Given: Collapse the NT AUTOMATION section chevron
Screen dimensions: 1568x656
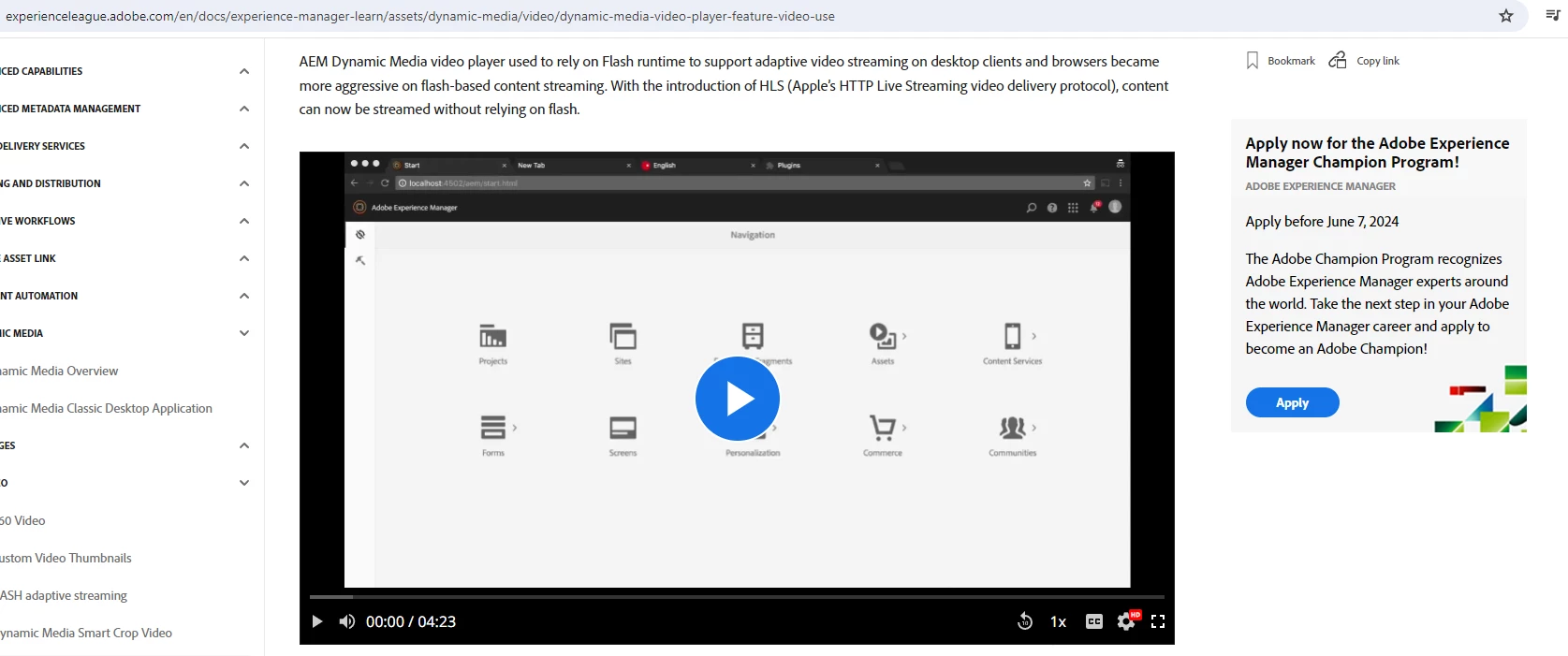Looking at the screenshot, I should (244, 296).
